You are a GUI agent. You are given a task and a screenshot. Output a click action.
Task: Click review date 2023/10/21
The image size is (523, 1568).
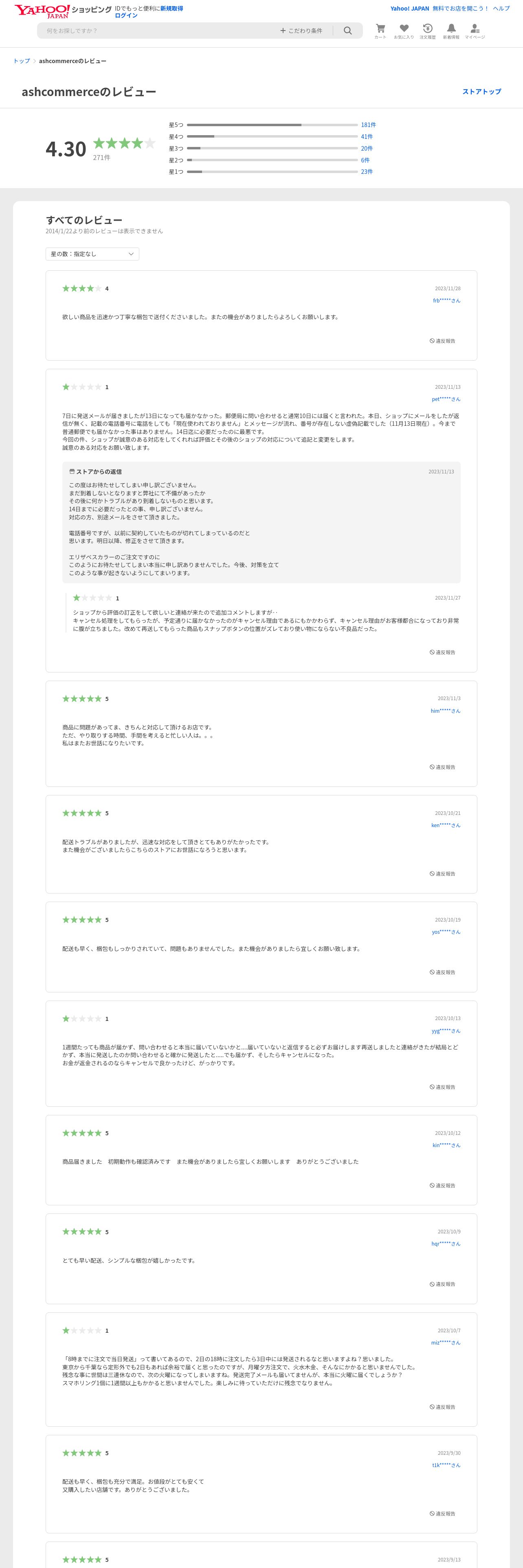coord(448,813)
